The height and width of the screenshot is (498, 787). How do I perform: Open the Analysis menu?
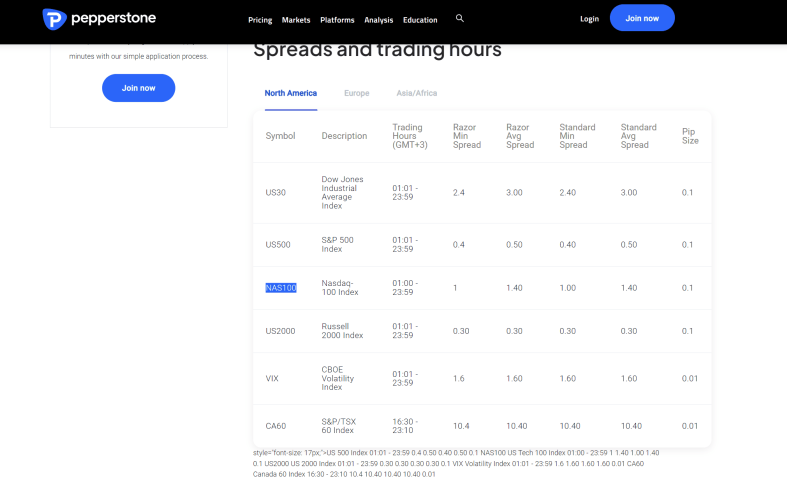378,20
